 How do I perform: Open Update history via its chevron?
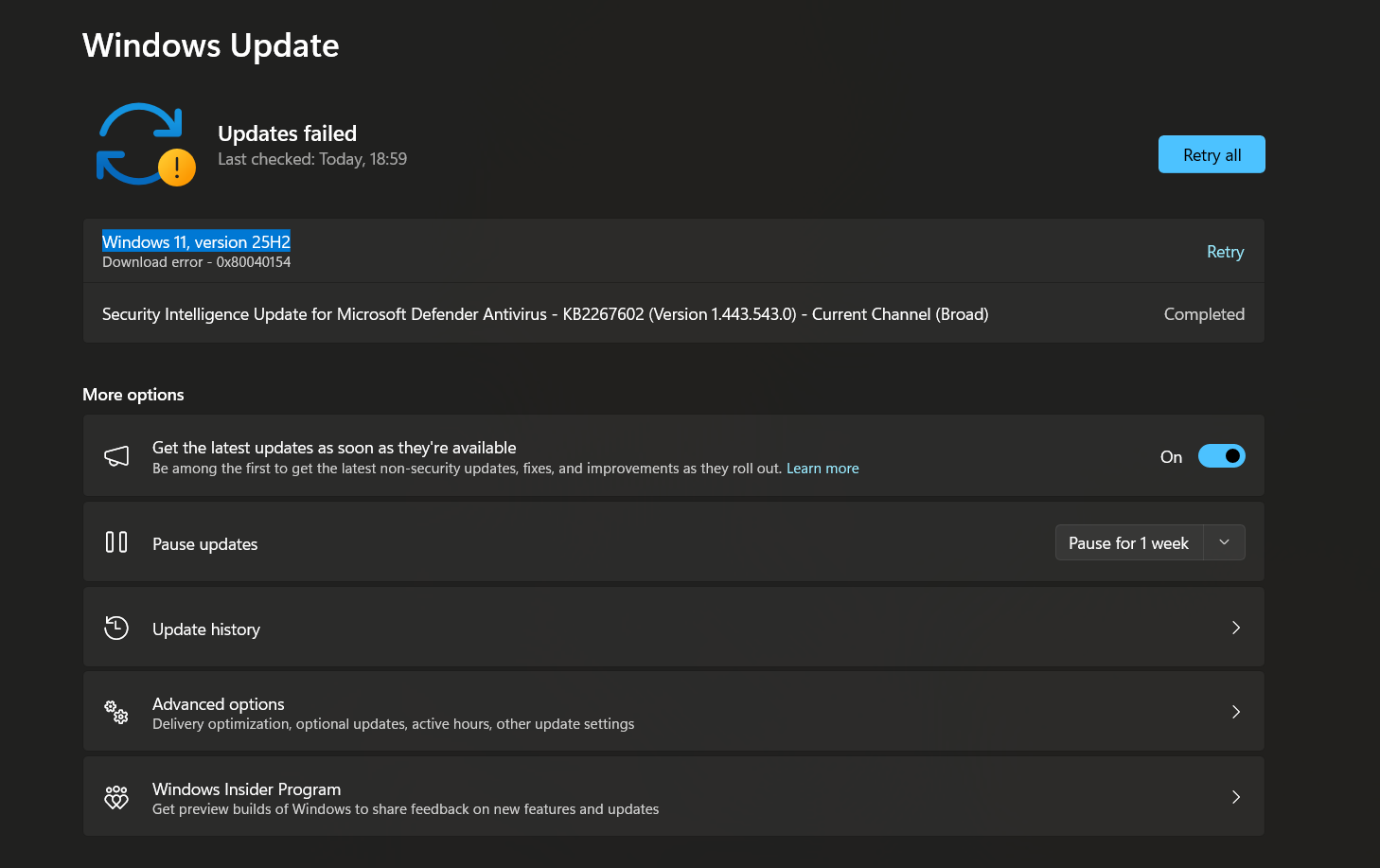(1236, 628)
